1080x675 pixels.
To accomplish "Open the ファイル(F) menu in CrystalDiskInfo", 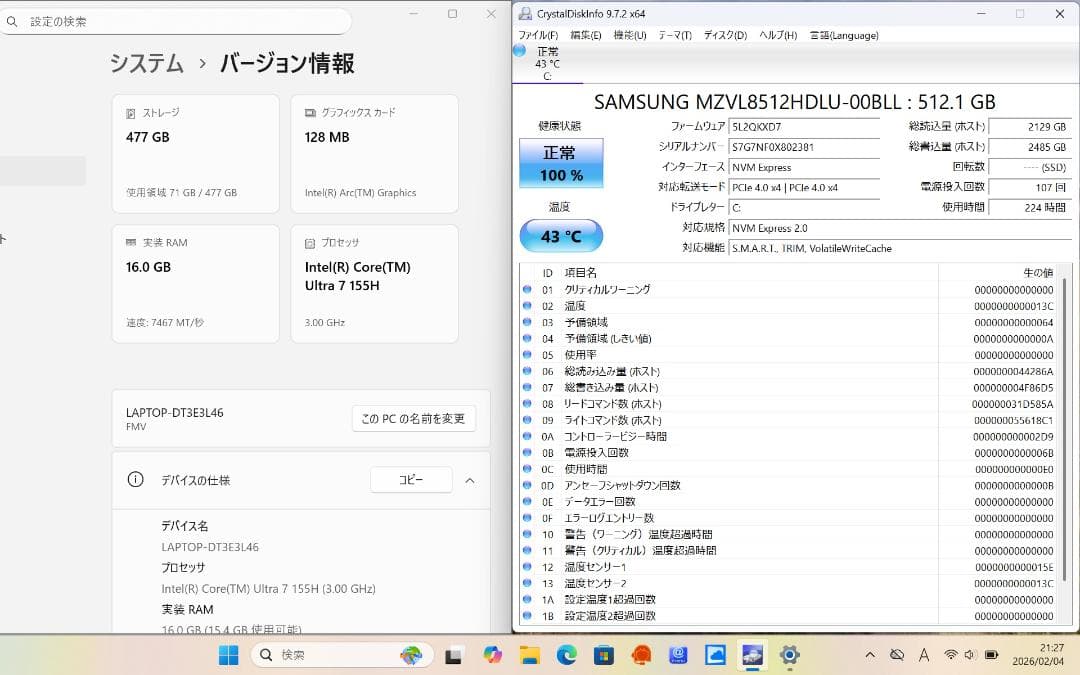I will point(539,34).
